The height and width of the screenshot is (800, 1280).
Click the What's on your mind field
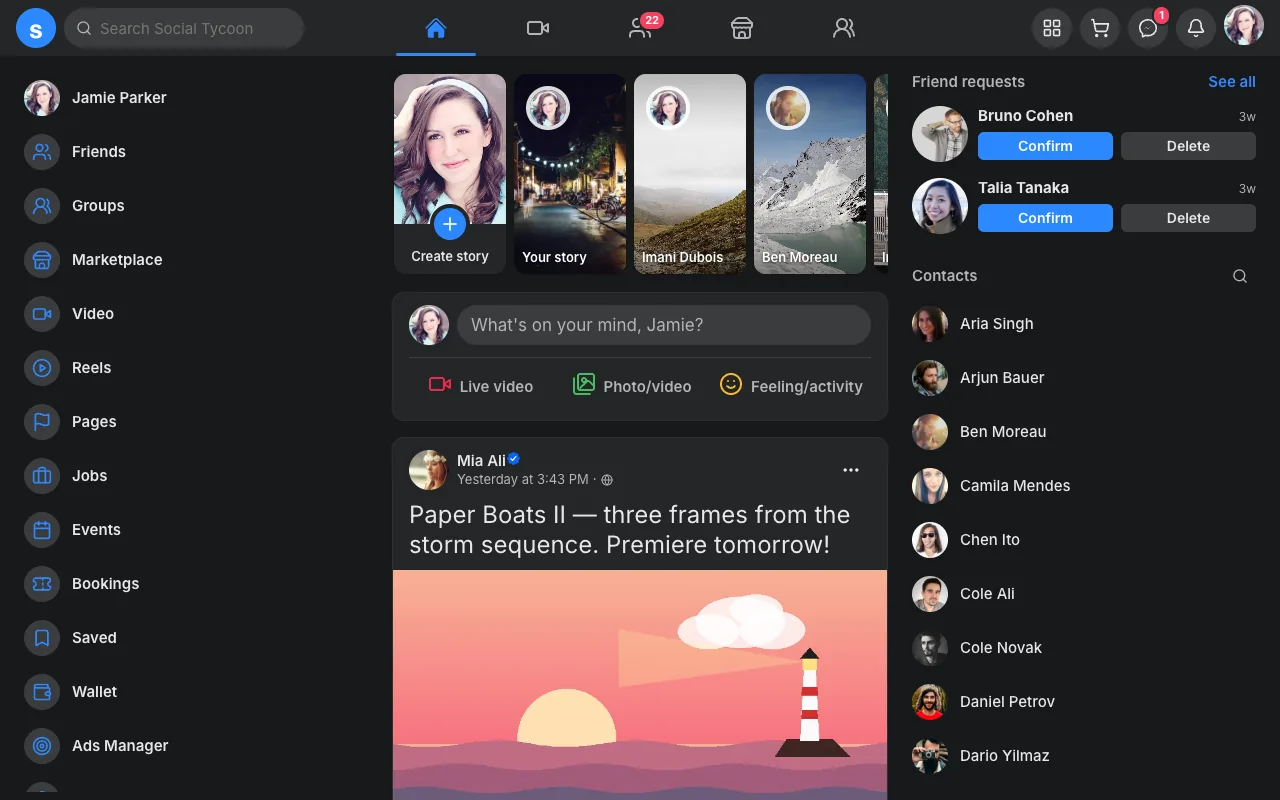point(664,325)
